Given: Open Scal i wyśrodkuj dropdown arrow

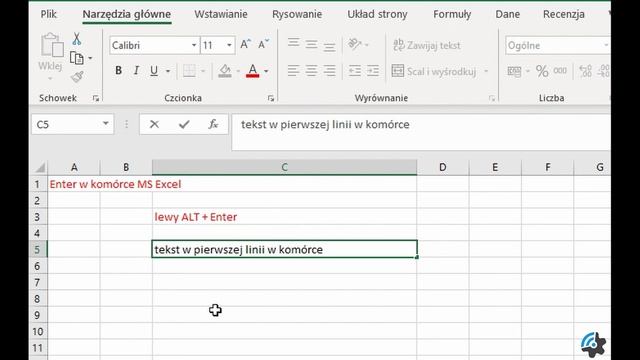Looking at the screenshot, I should point(486,71).
